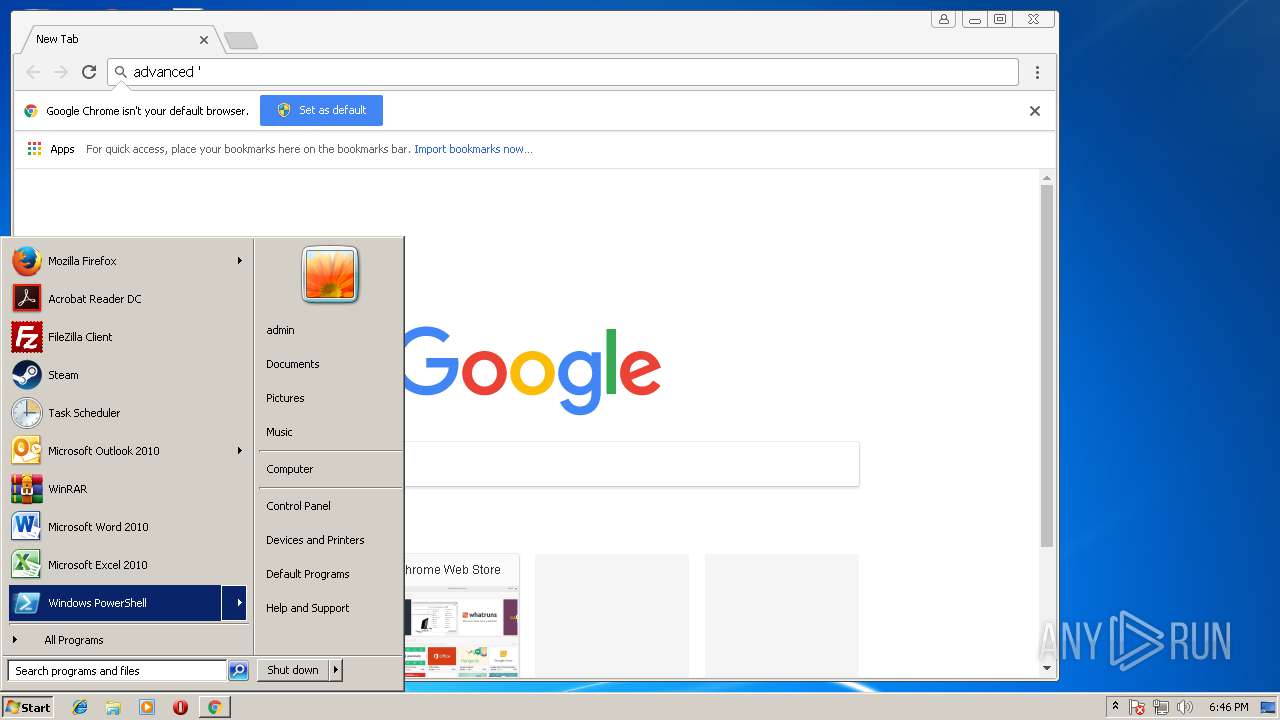1280x720 pixels.
Task: Open Windows Media Player on taskbar
Action: click(x=147, y=707)
